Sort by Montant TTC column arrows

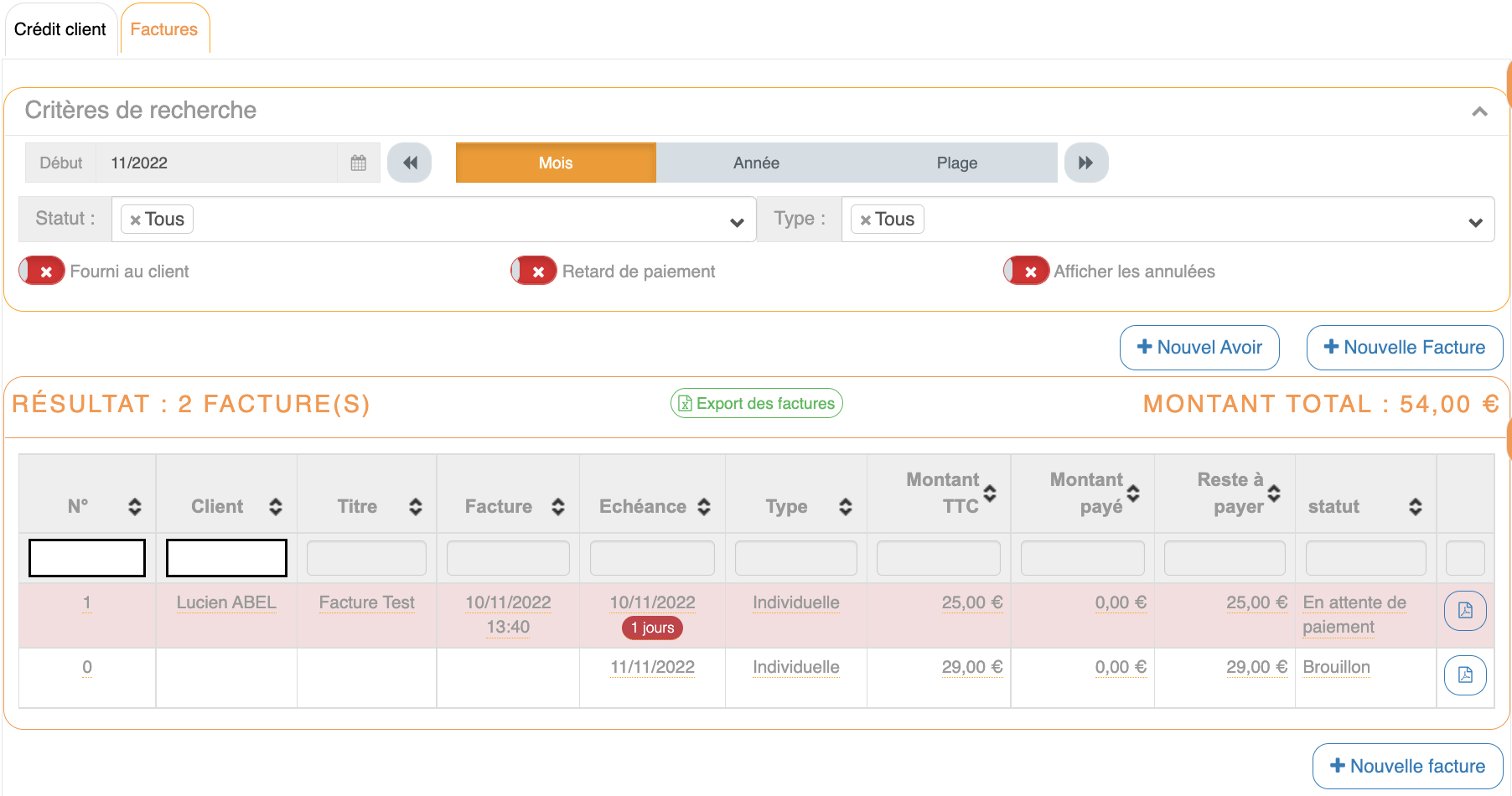[990, 494]
